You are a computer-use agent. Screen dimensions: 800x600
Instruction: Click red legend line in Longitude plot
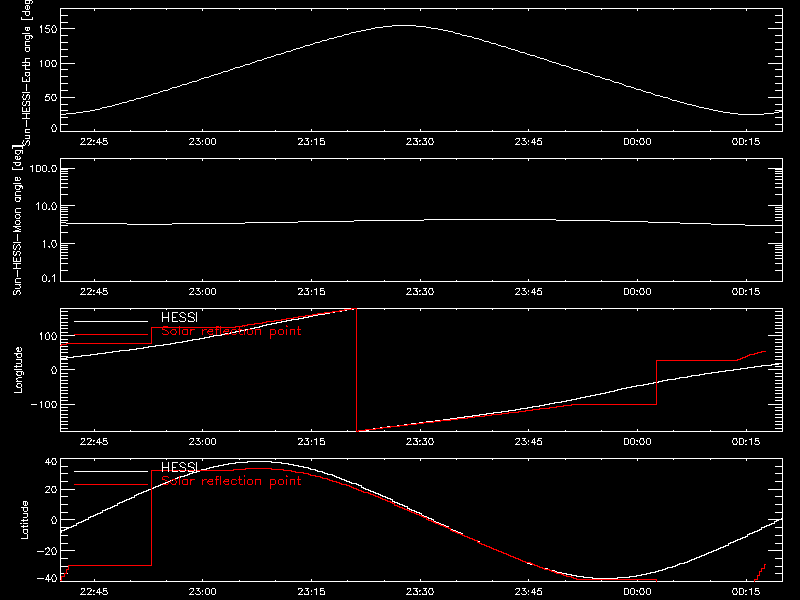[111, 335]
